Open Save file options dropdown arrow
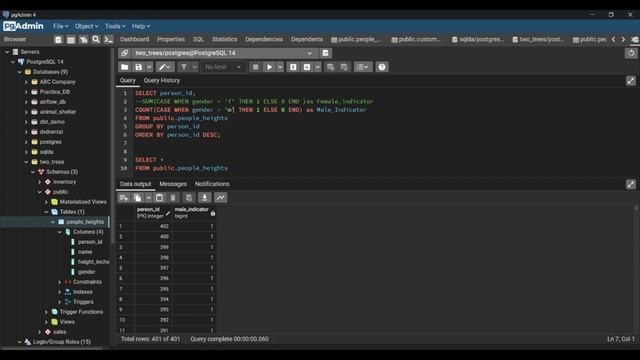 point(149,67)
